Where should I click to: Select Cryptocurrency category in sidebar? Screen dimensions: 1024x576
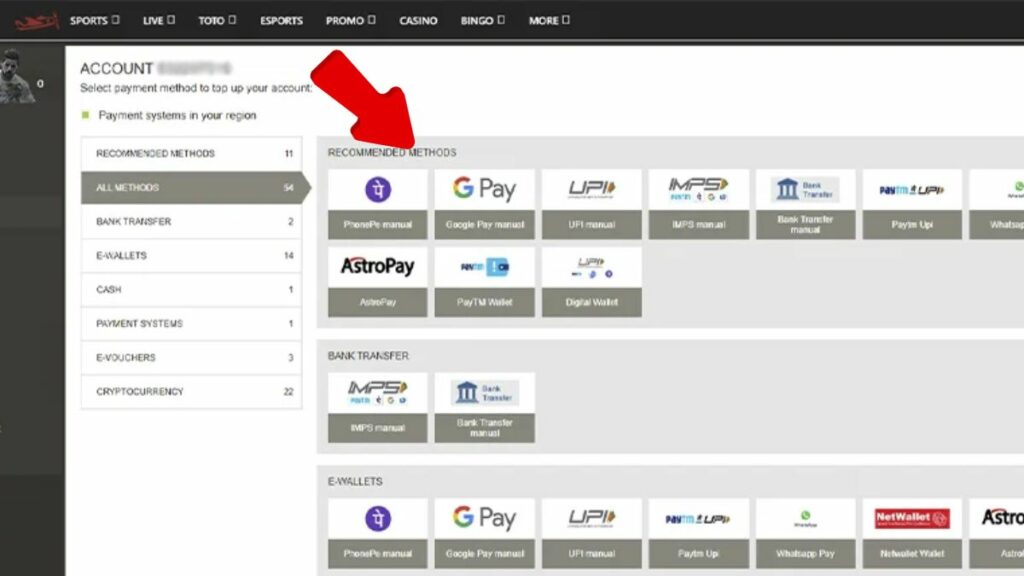tap(191, 391)
